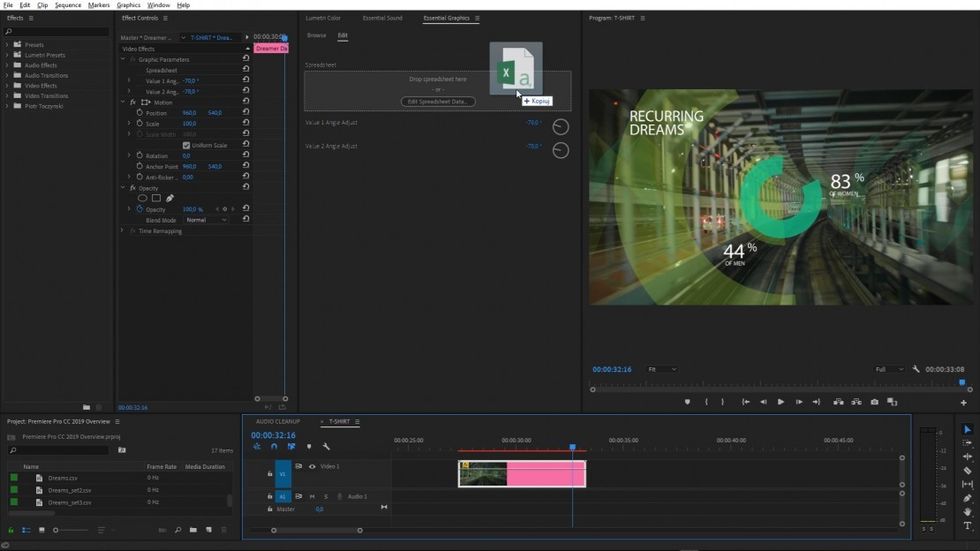Image resolution: width=980 pixels, height=551 pixels.
Task: Expand the Presets folder in Effects
Action: tap(7, 45)
